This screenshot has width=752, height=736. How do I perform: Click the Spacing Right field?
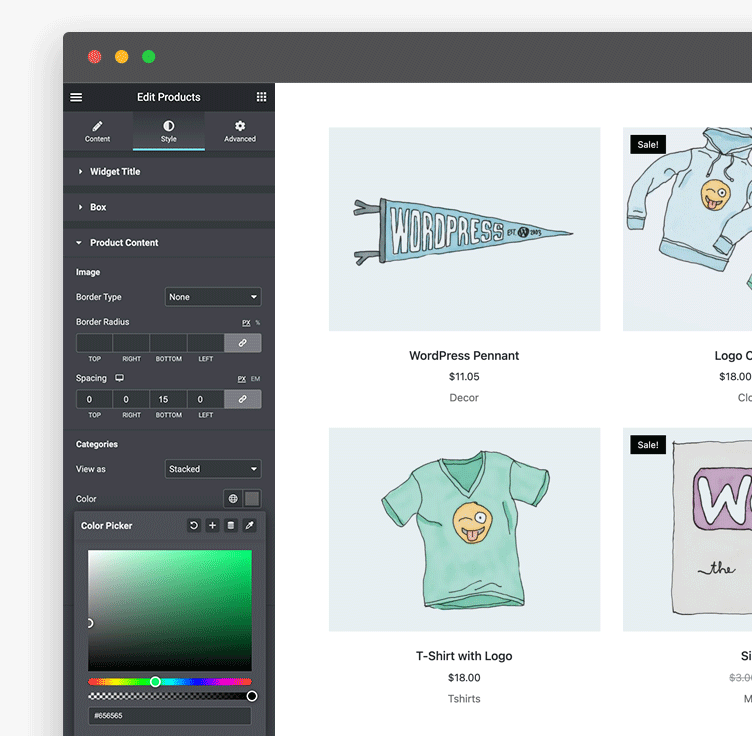coord(131,399)
